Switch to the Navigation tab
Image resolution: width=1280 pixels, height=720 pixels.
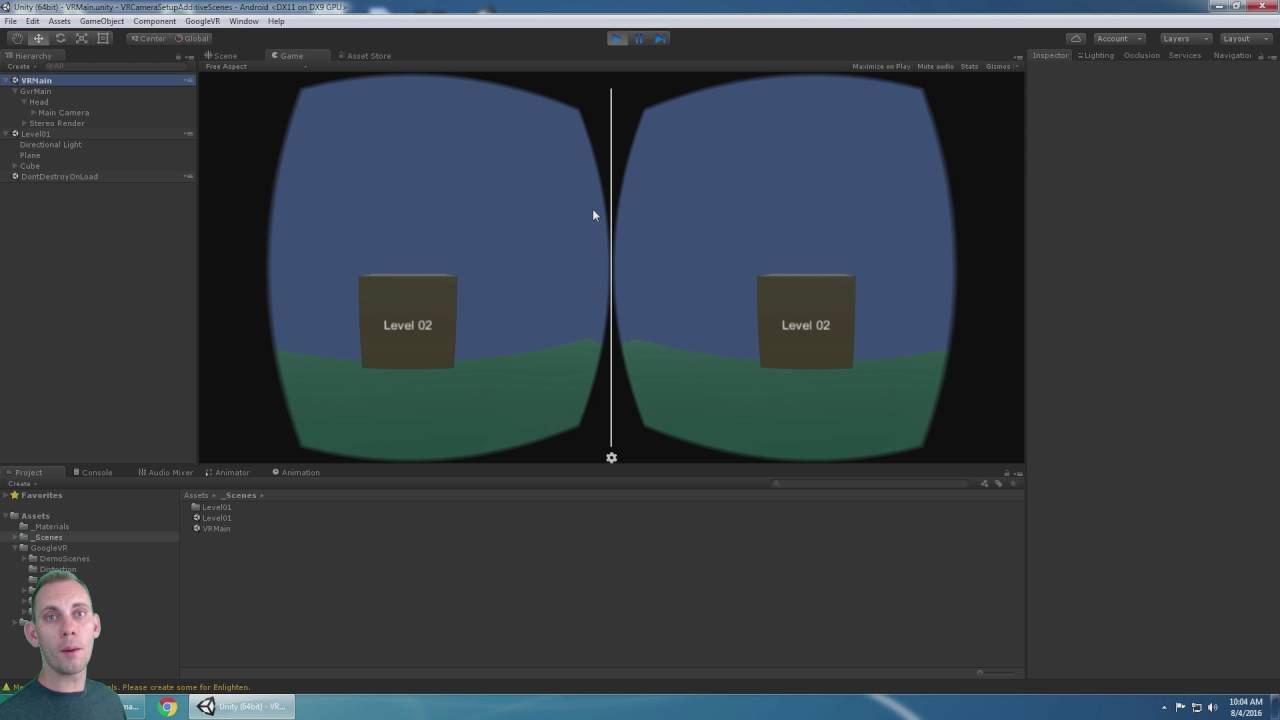click(1233, 55)
